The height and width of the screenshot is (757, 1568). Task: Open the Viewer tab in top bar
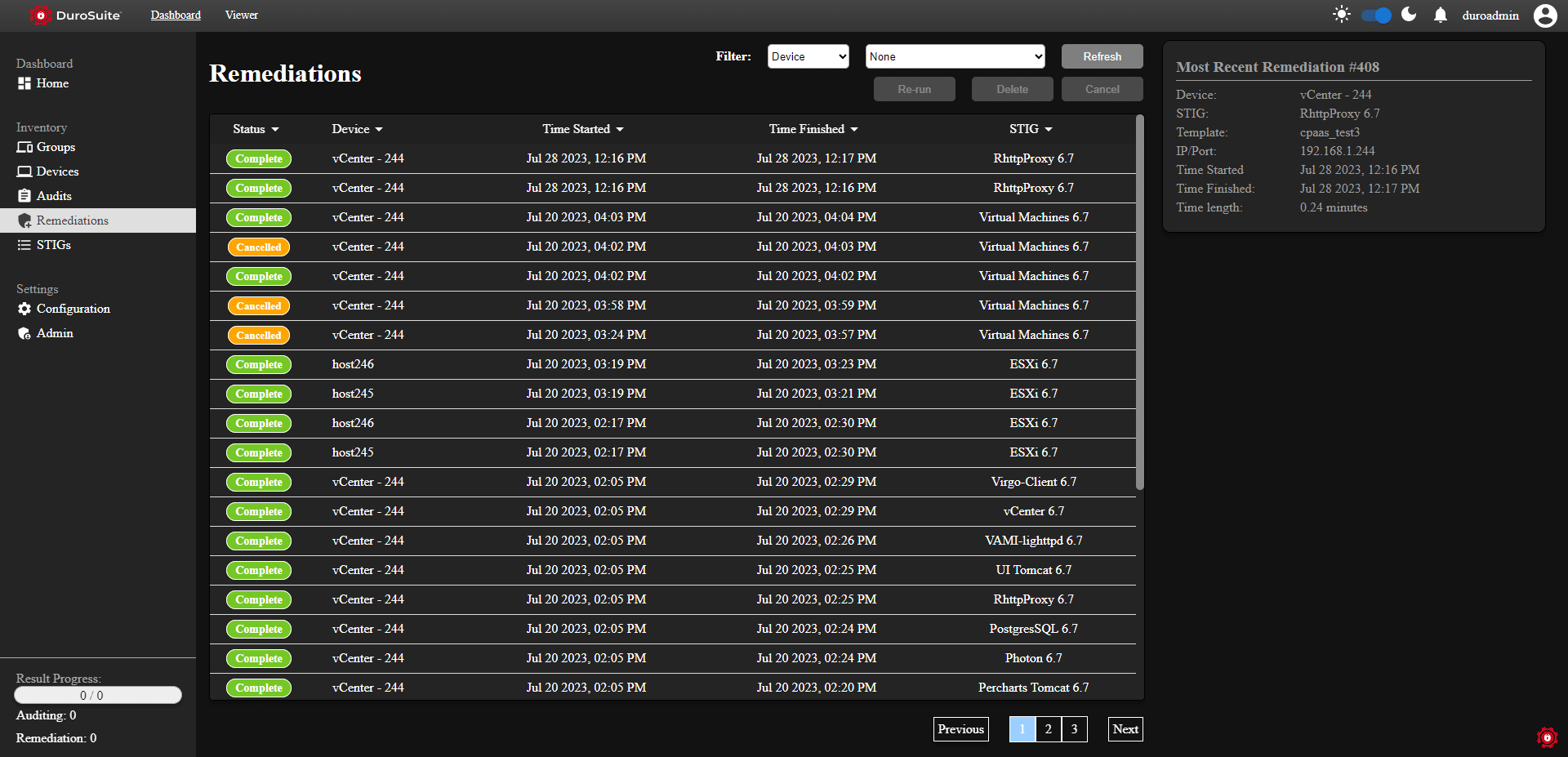(x=241, y=16)
